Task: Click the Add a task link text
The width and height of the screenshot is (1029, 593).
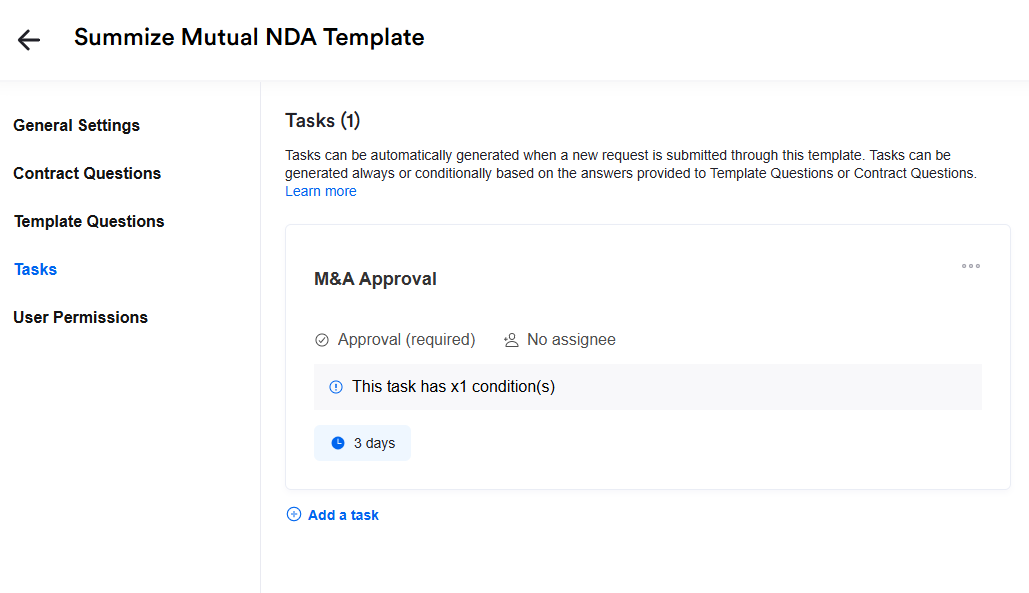Action: [x=343, y=515]
